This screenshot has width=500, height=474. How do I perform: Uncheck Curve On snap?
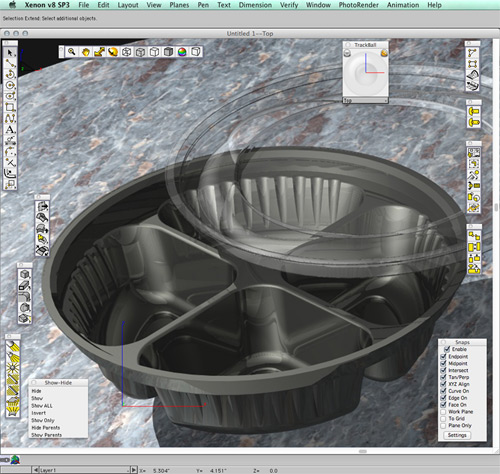(444, 391)
